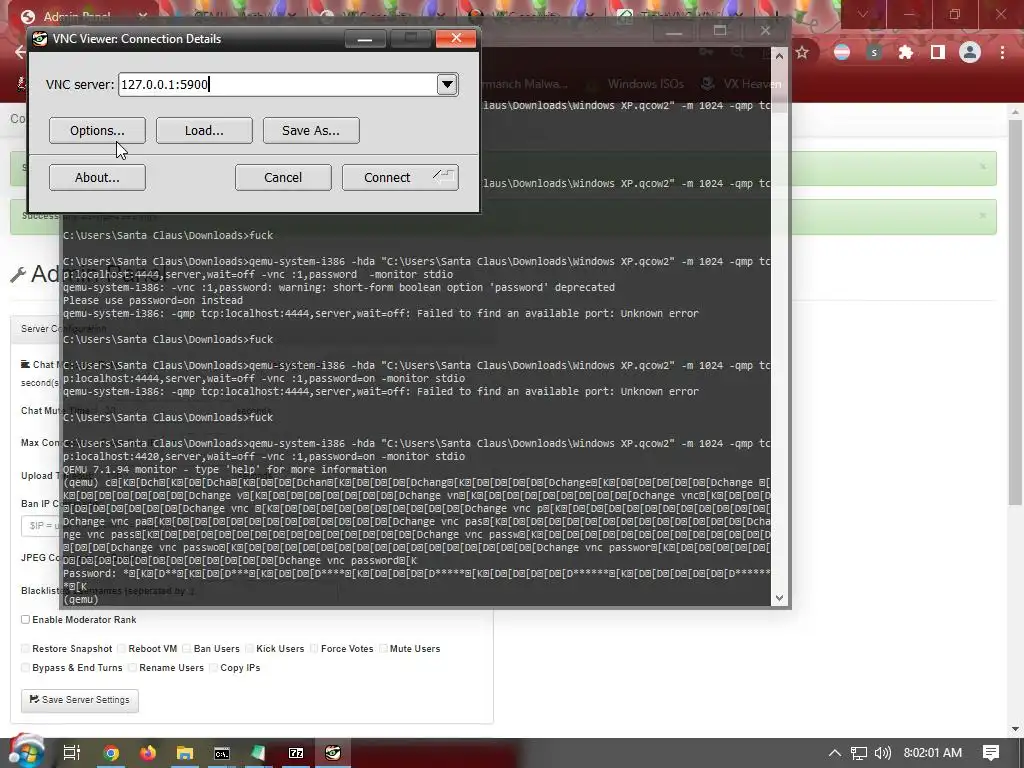
Task: Click the console window scroll-up arrow
Action: click(x=779, y=57)
